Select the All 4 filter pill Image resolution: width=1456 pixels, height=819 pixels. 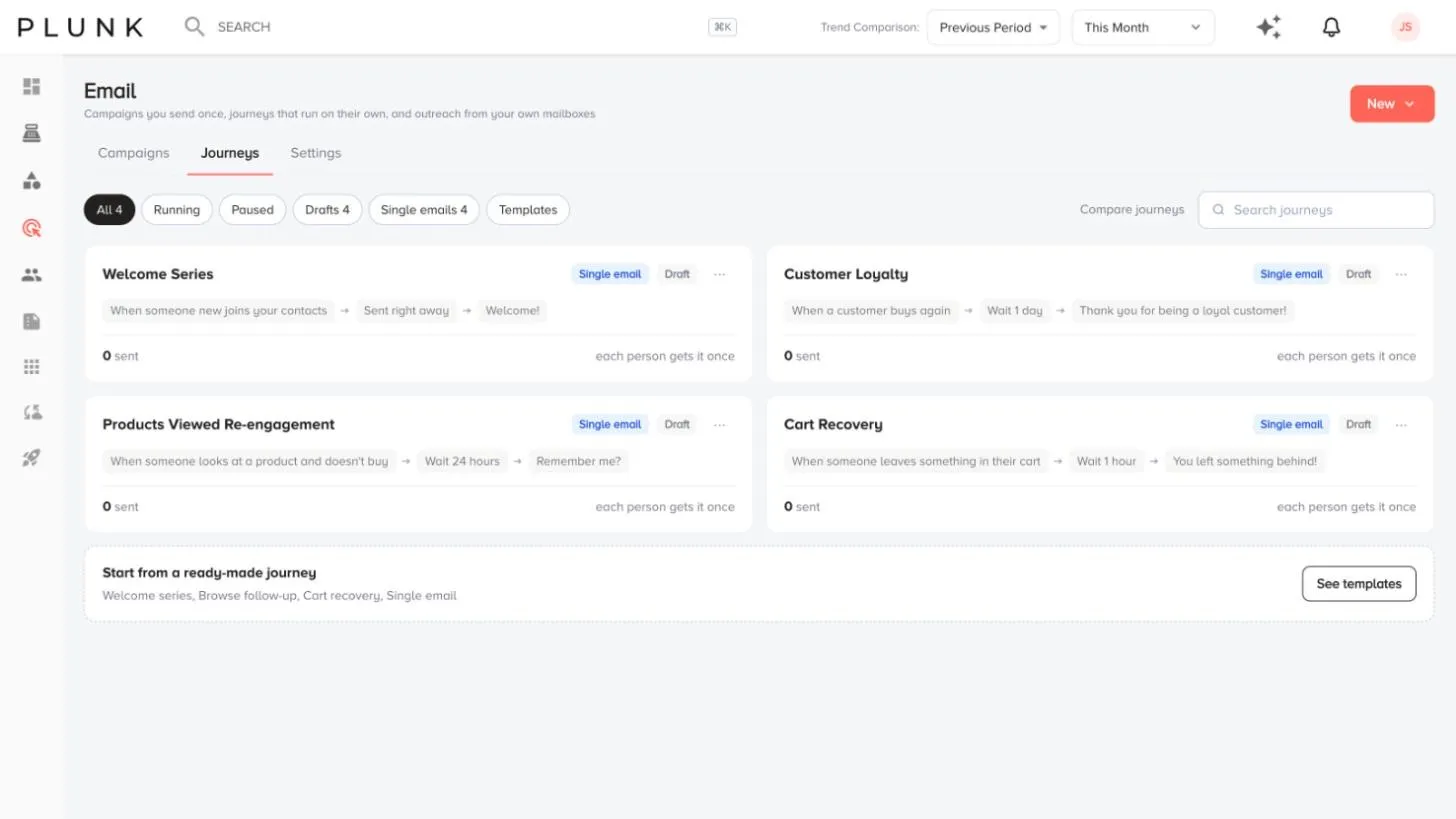(x=109, y=210)
